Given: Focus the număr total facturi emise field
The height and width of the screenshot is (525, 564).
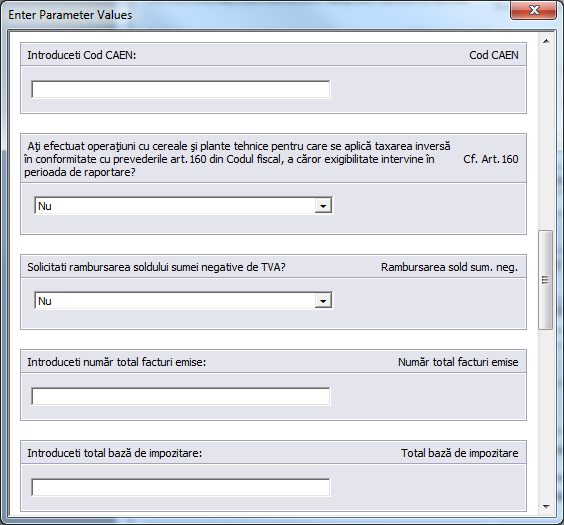Looking at the screenshot, I should pyautogui.click(x=181, y=396).
